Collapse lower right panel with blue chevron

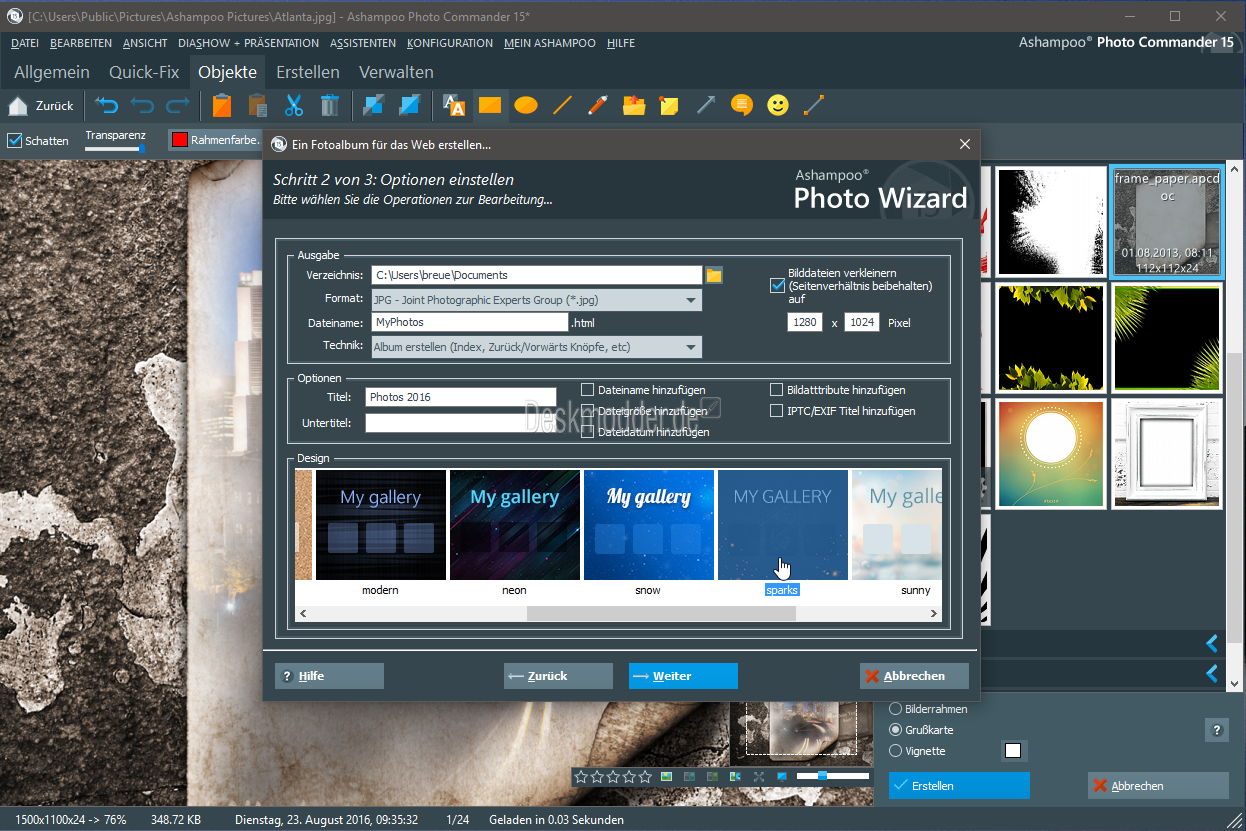click(1212, 674)
